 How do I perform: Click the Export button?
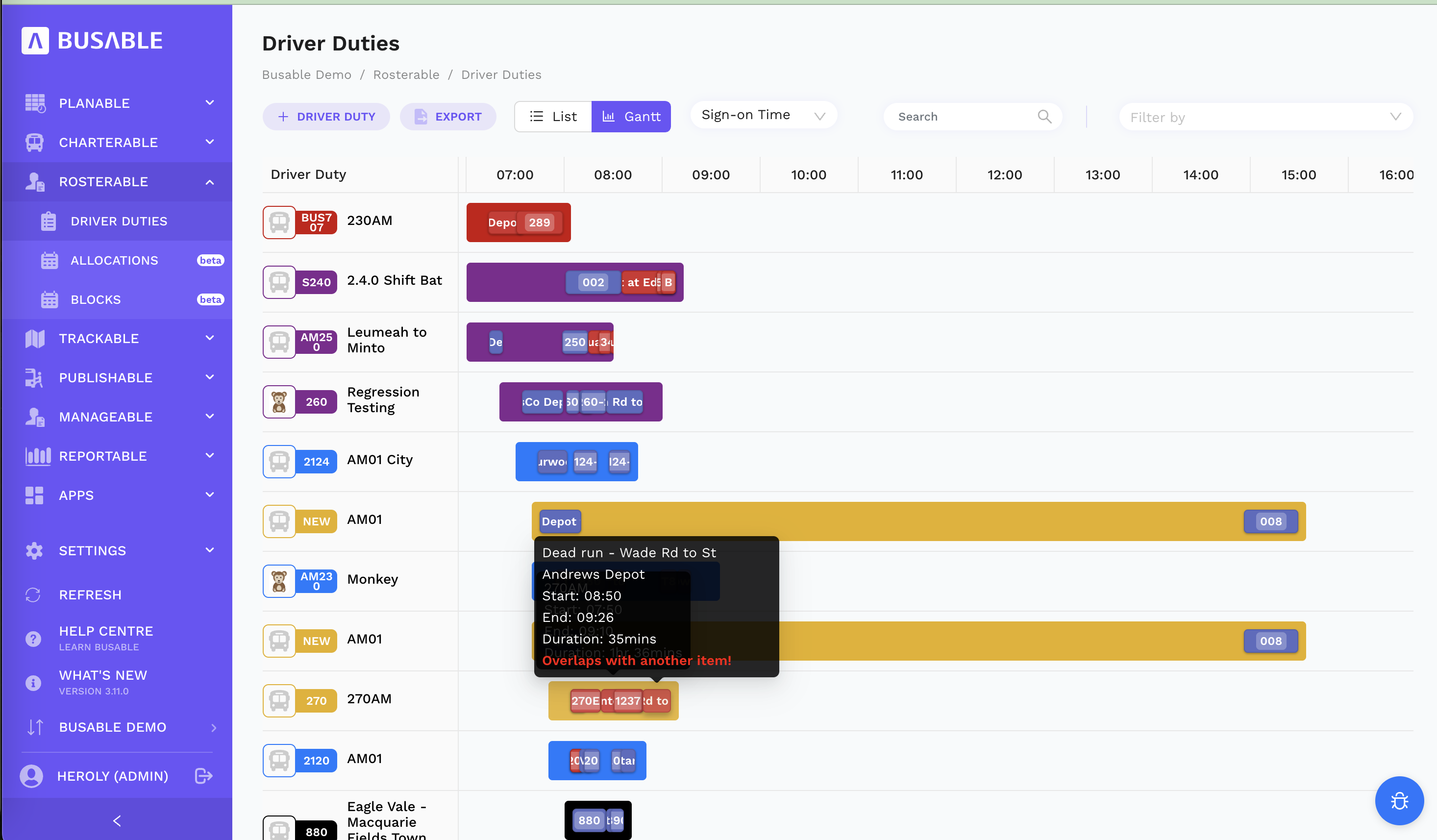pyautogui.click(x=447, y=117)
